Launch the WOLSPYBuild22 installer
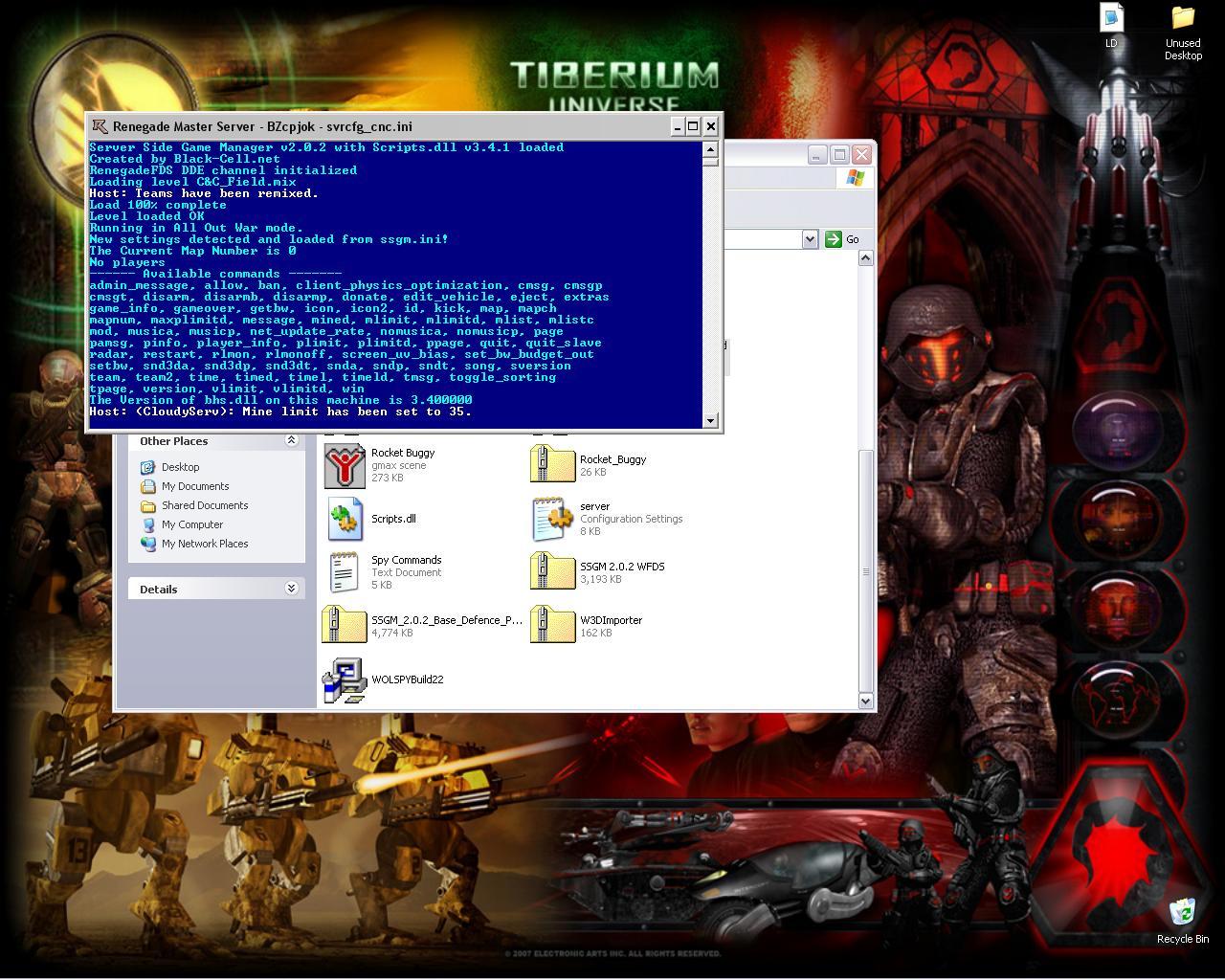Viewport: 1225px width, 980px height. point(345,679)
